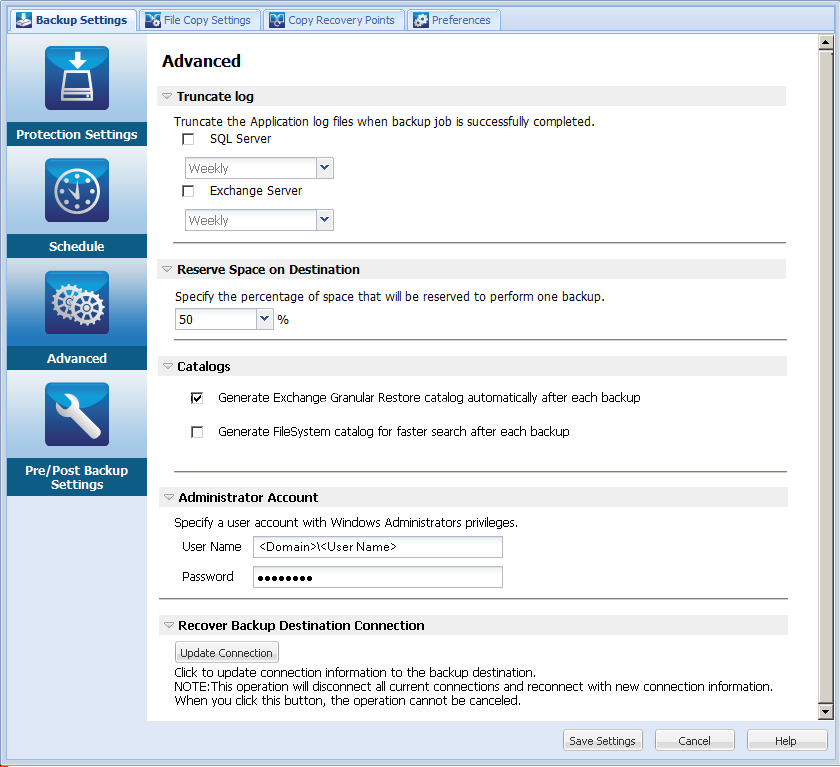The image size is (840, 767).
Task: Collapse the Reserve Space on Destination section
Action: click(x=167, y=269)
